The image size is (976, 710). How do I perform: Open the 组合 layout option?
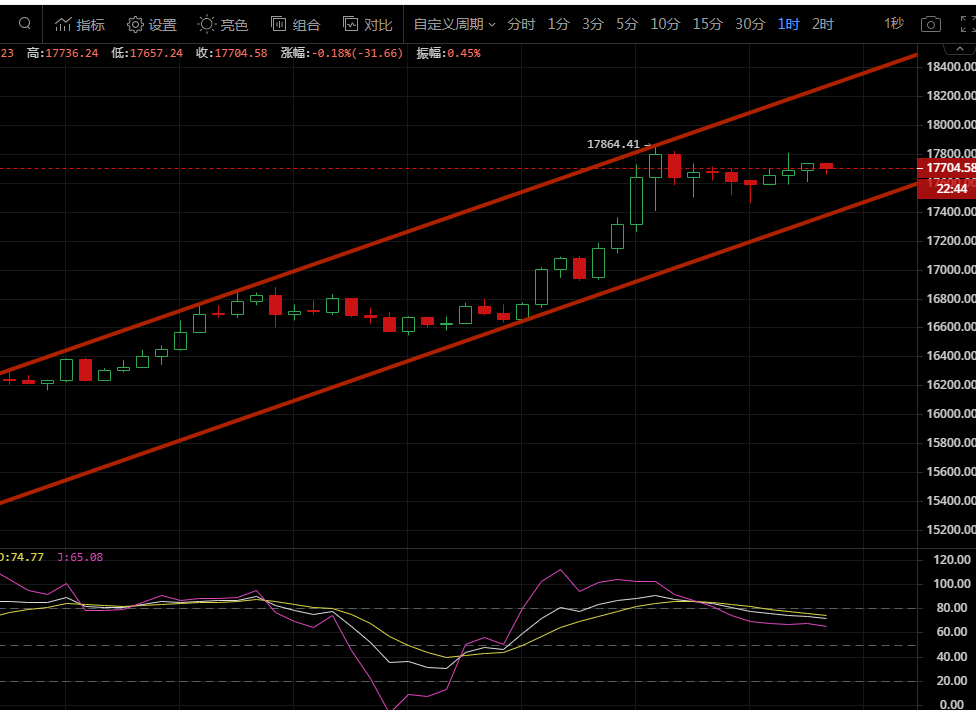coord(295,24)
